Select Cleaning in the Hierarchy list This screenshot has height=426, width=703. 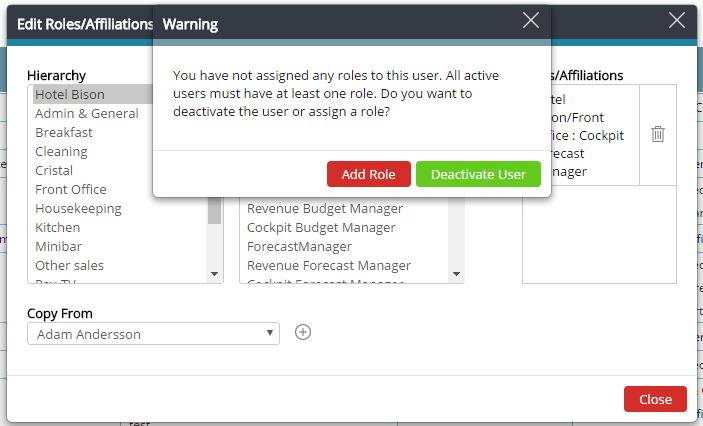[x=61, y=152]
